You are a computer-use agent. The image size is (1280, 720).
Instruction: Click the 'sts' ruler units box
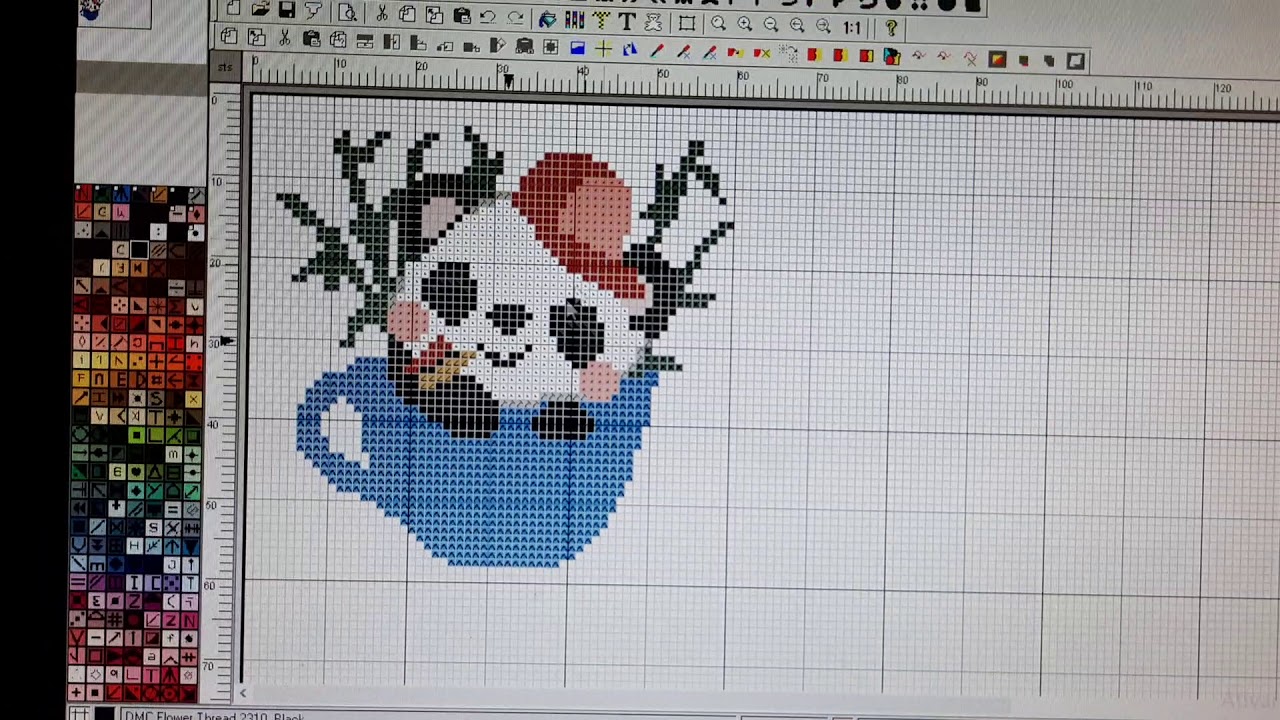point(226,68)
